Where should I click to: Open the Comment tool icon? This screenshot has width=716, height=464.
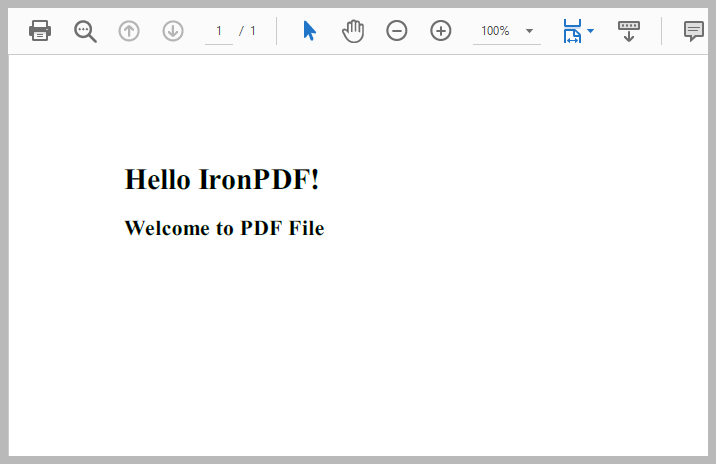coord(694,31)
